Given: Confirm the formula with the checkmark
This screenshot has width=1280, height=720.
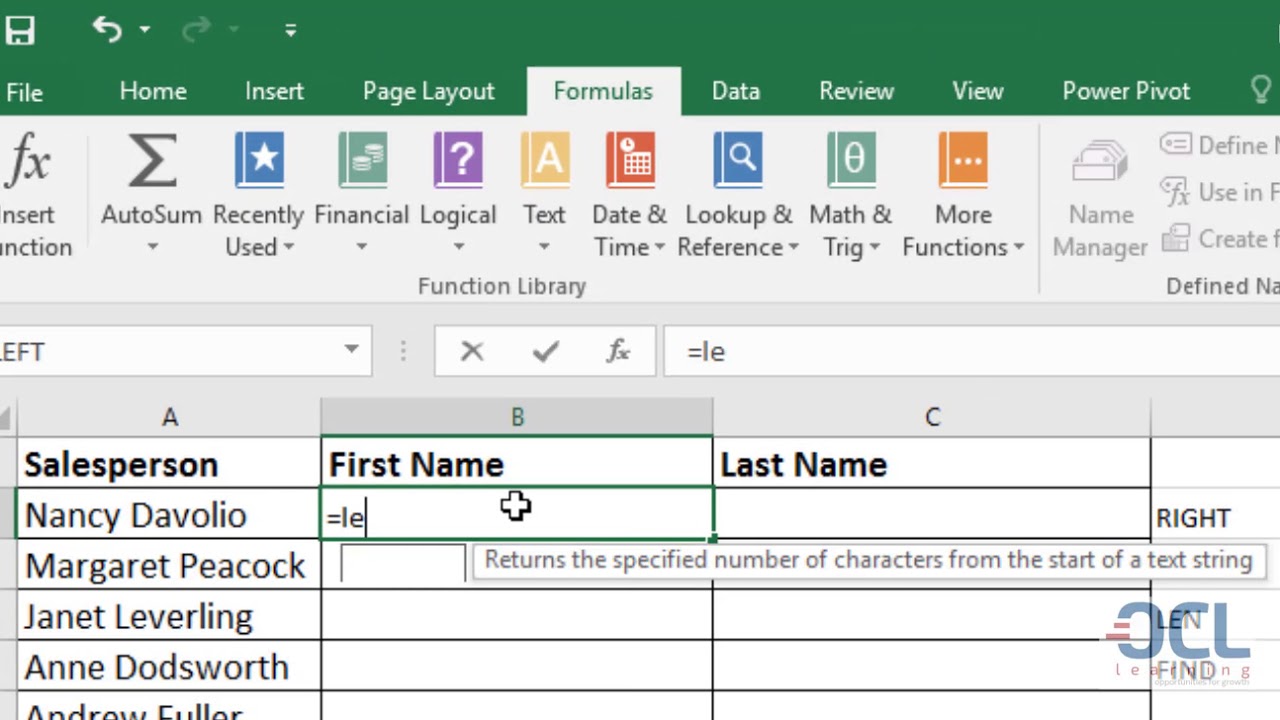Looking at the screenshot, I should coord(546,351).
